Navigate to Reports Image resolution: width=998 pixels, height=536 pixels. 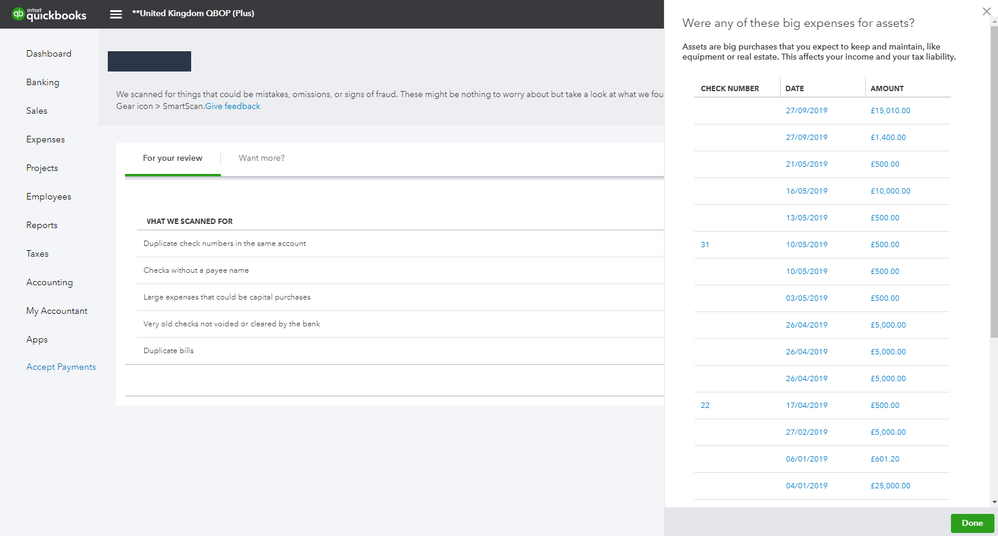pyautogui.click(x=41, y=225)
